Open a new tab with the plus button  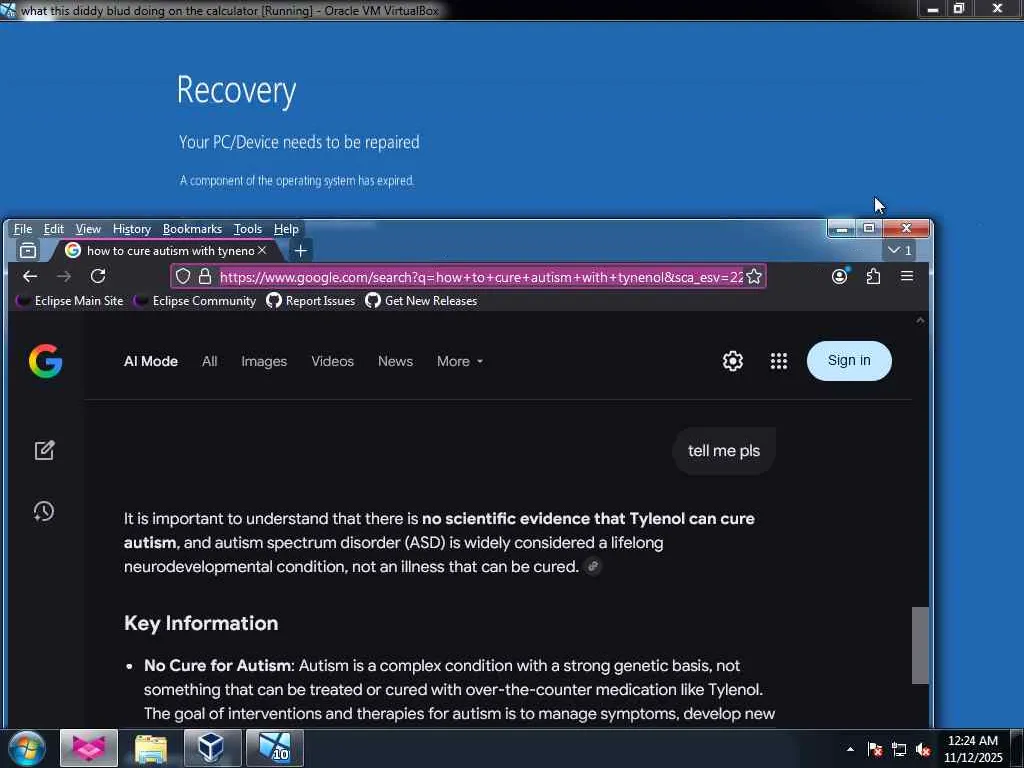coord(300,250)
